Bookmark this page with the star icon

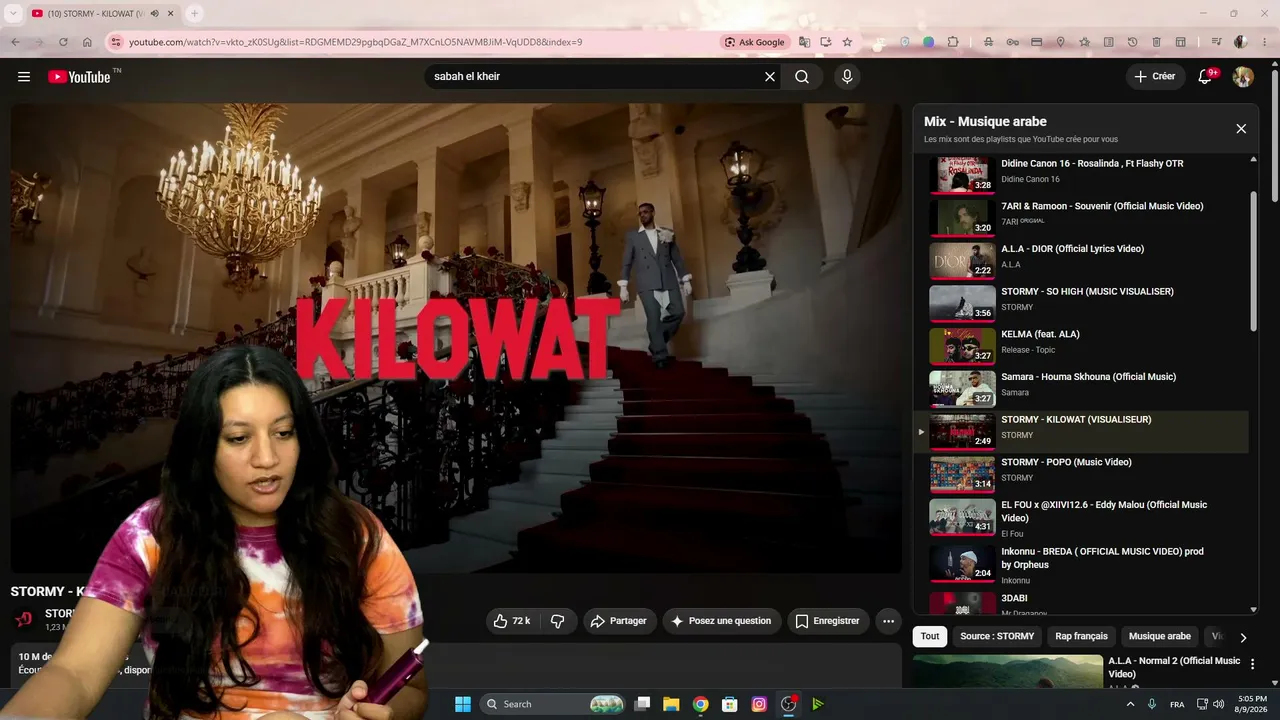click(x=847, y=42)
